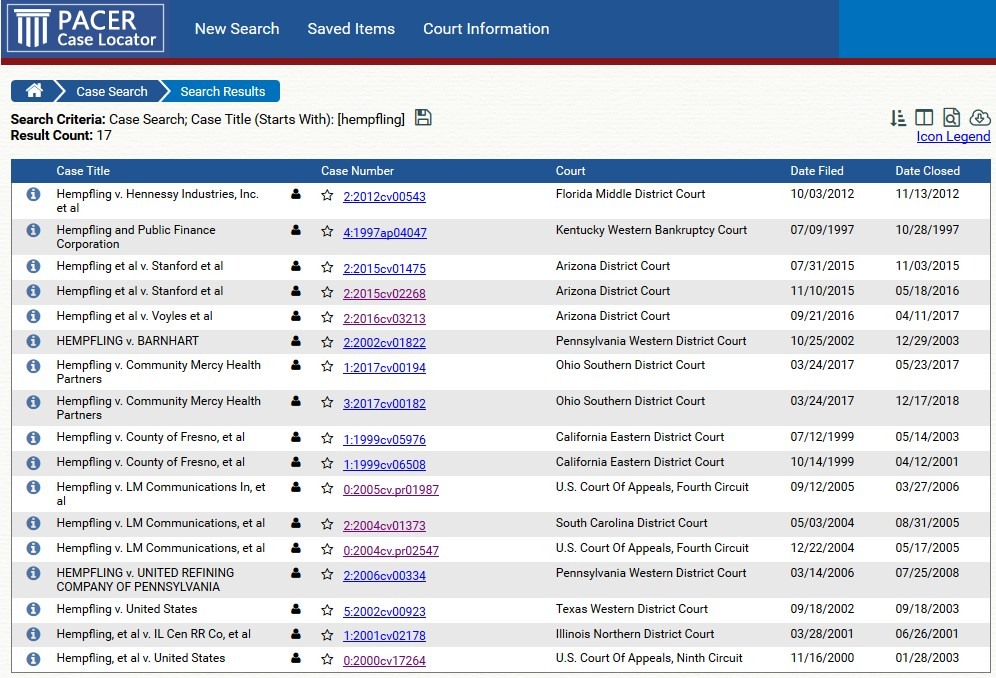
Task: Open info for Hempfling and Public Finance Corporation
Action: click(x=34, y=231)
